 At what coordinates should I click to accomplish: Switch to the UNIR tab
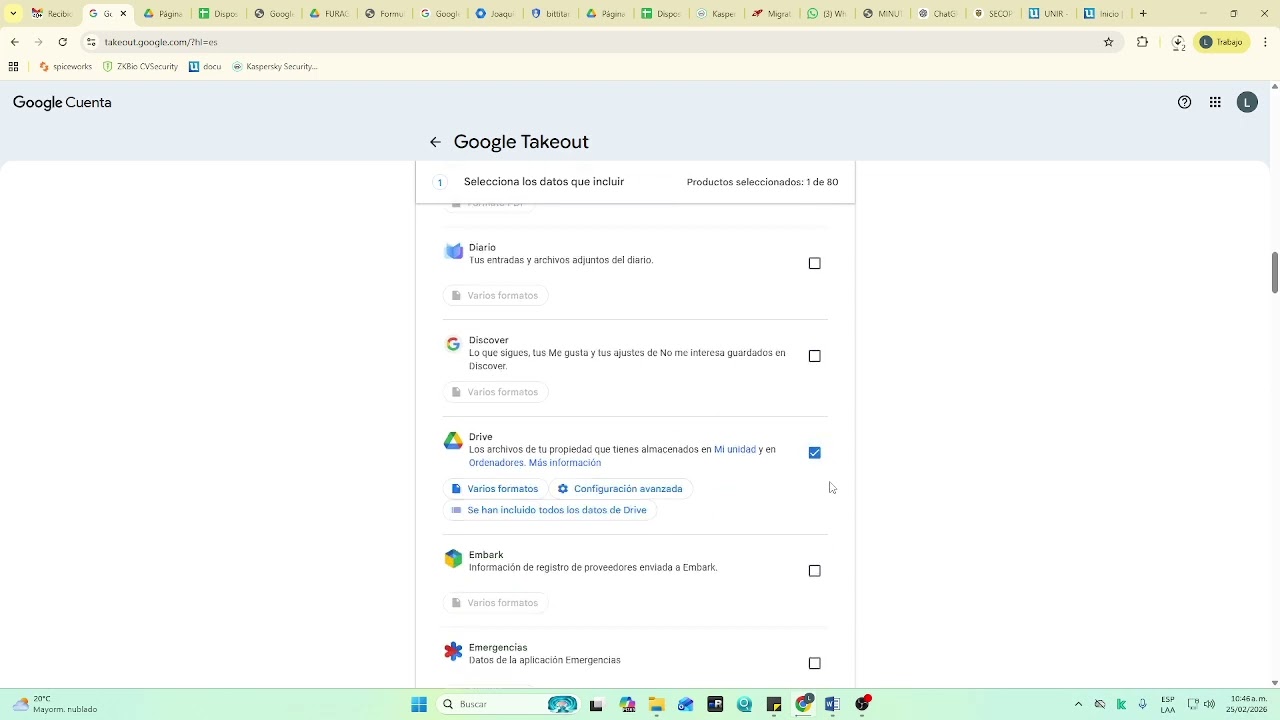coord(1047,13)
